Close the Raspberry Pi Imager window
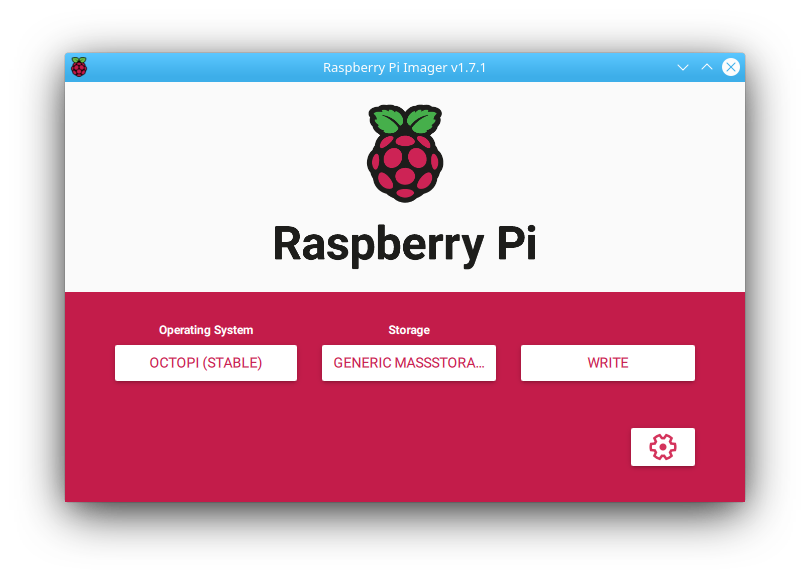This screenshot has height=579, width=810. point(730,67)
